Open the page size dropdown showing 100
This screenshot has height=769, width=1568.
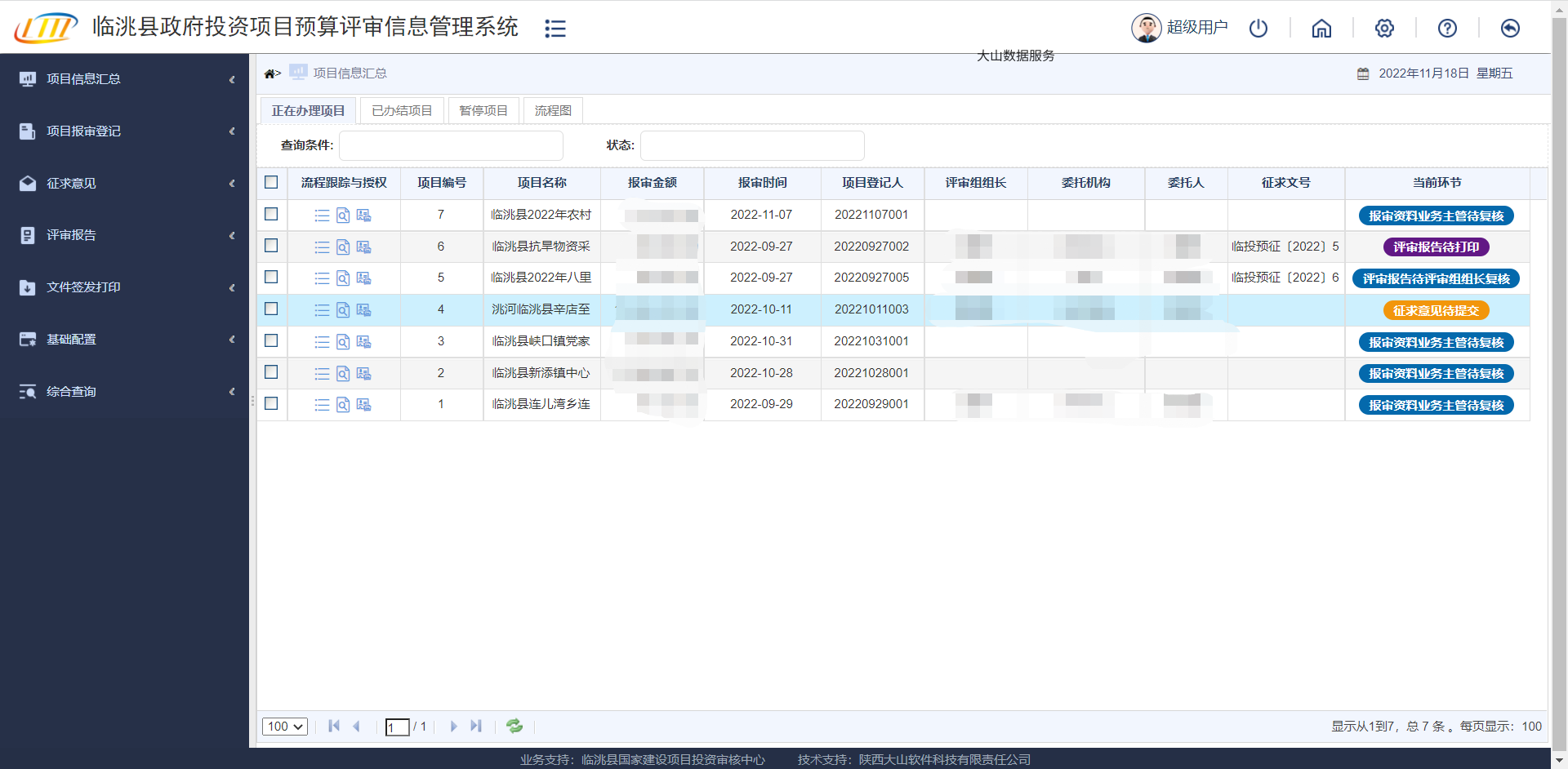[284, 727]
